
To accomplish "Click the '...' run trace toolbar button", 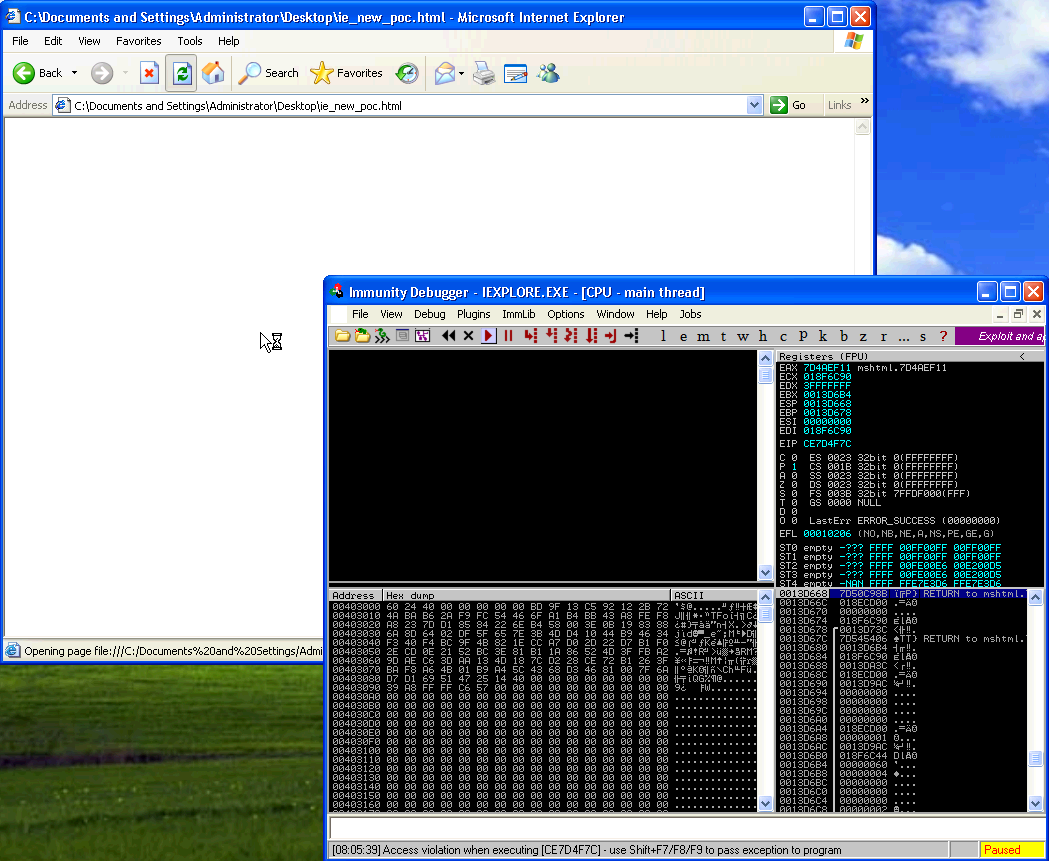I will click(904, 336).
